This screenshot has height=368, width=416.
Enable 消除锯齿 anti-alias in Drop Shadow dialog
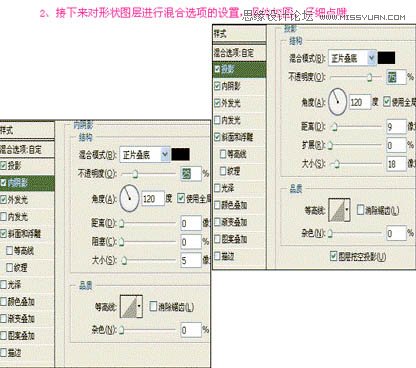pyautogui.click(x=360, y=210)
